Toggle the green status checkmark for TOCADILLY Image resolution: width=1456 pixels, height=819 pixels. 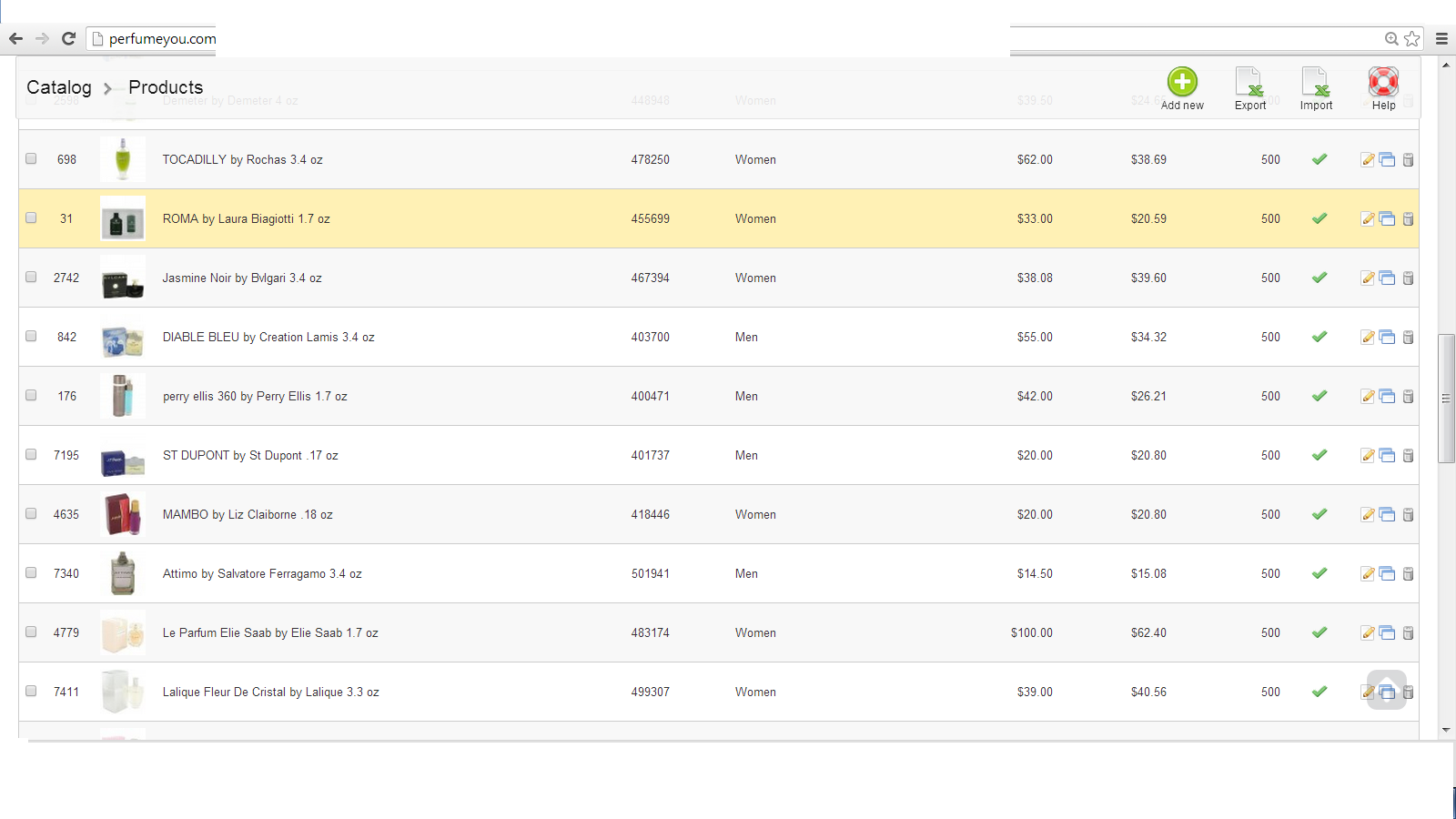pyautogui.click(x=1319, y=159)
